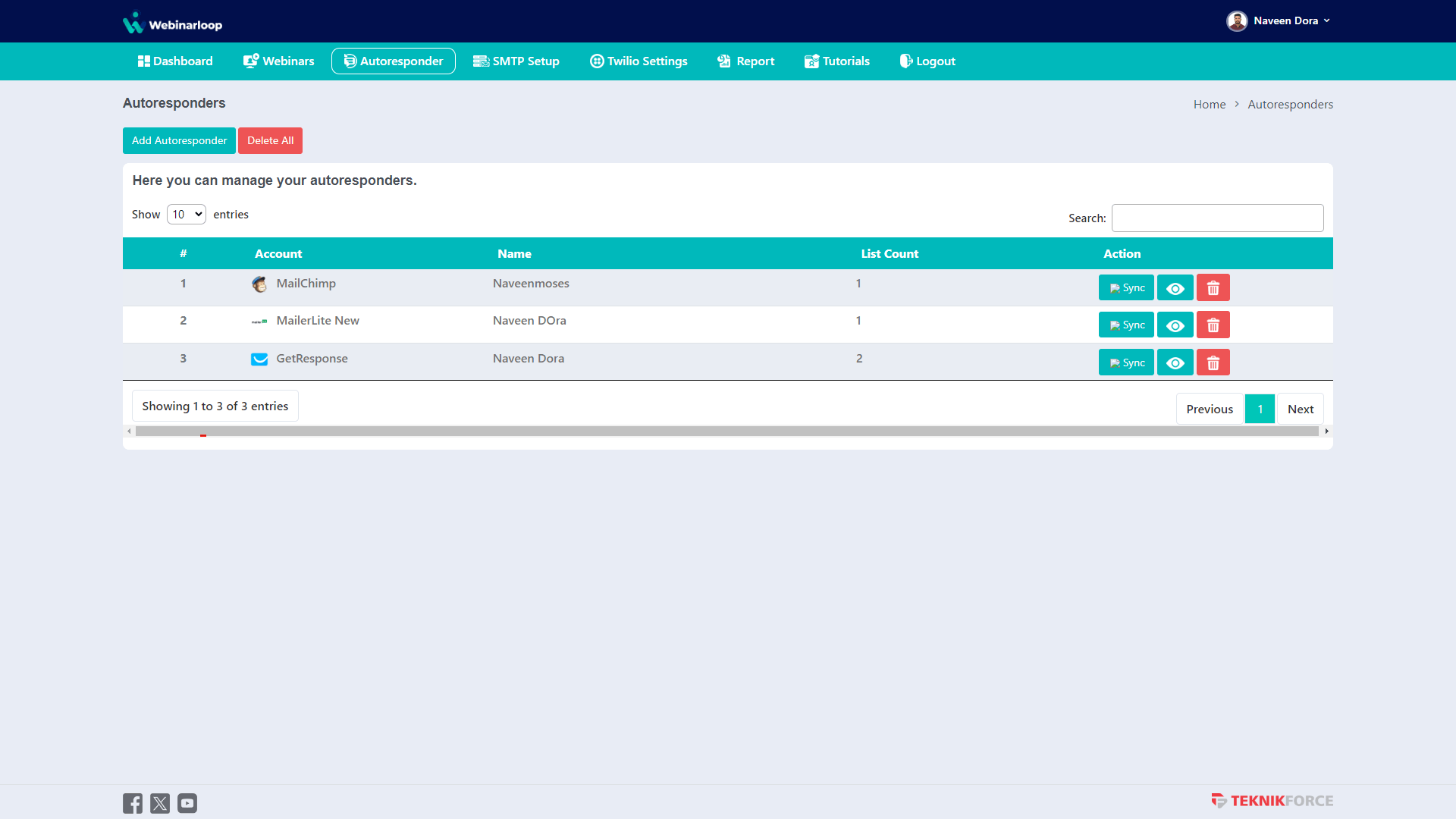The width and height of the screenshot is (1456, 819).
Task: Click trash icon for GetResponse row
Action: click(1213, 363)
